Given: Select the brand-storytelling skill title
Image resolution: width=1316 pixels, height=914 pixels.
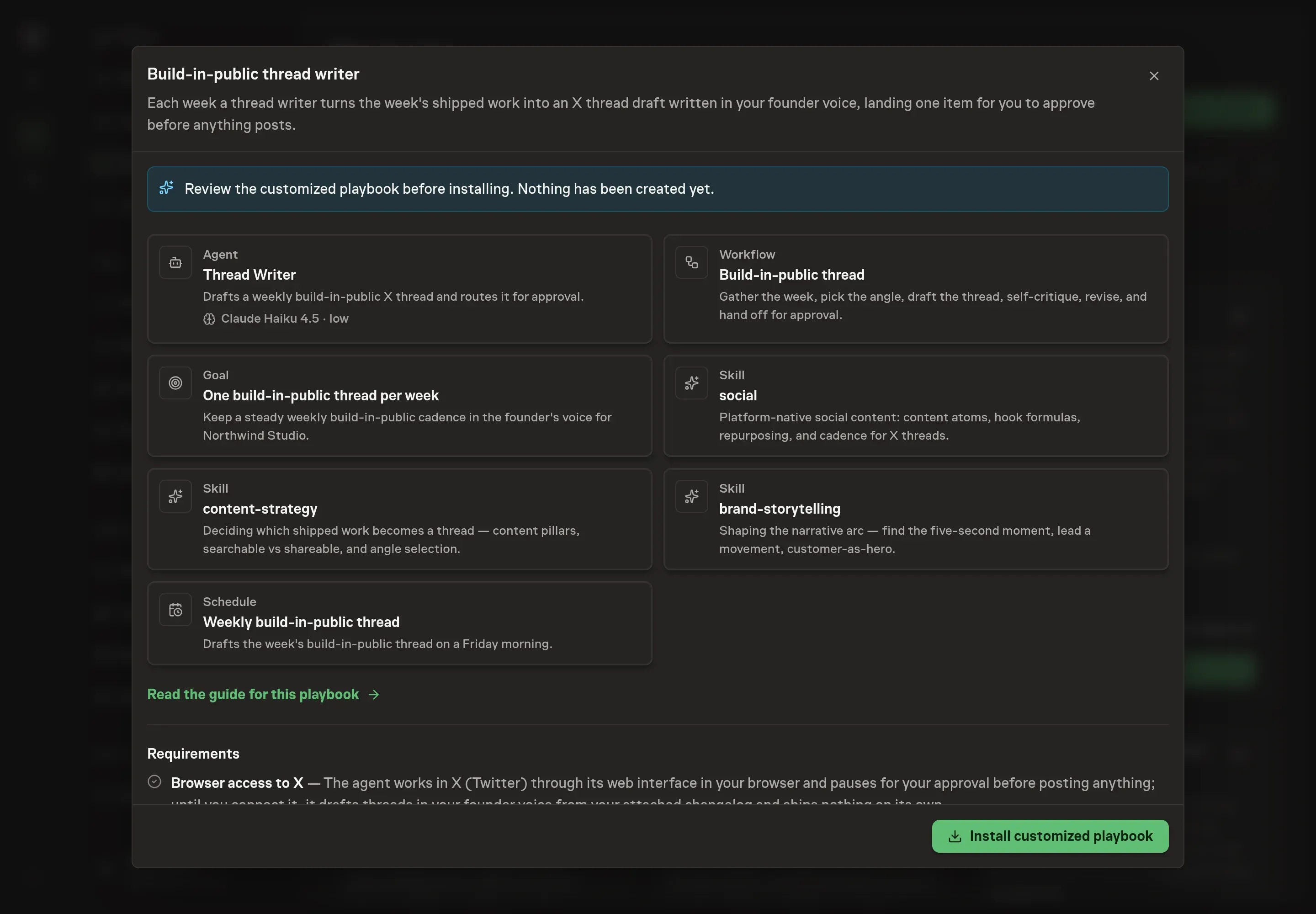Looking at the screenshot, I should tap(780, 509).
